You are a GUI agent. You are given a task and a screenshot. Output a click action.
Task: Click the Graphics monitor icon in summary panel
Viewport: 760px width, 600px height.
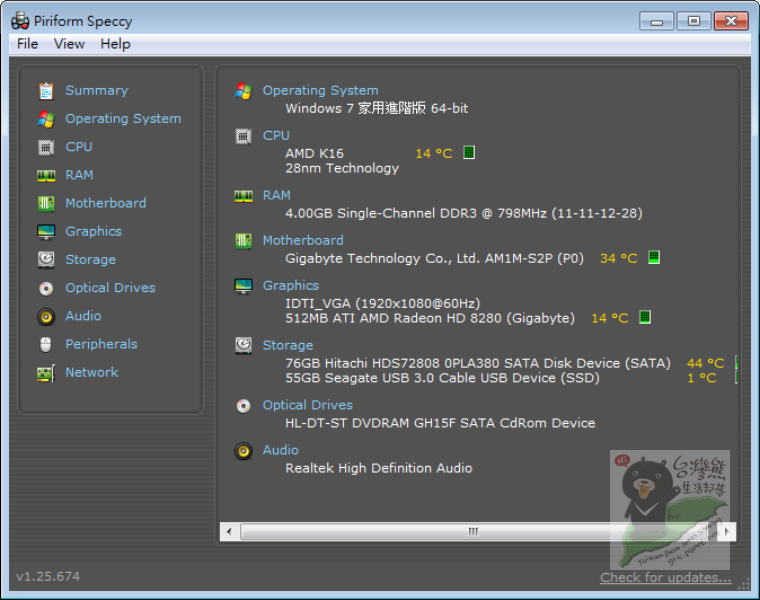pyautogui.click(x=243, y=286)
